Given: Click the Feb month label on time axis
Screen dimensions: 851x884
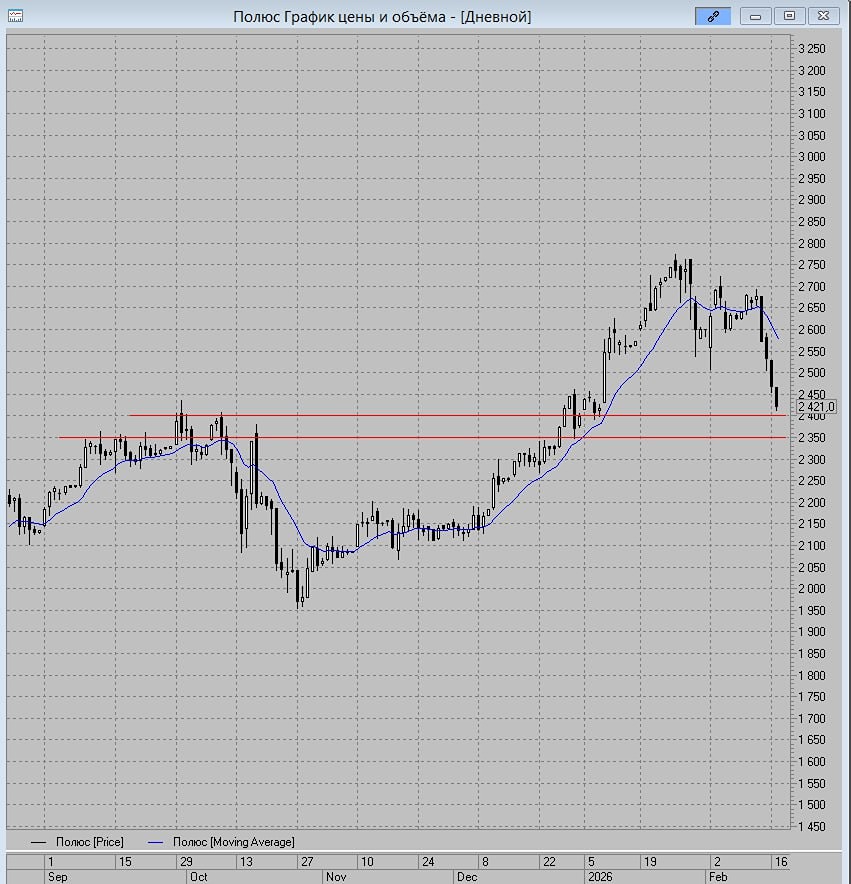Looking at the screenshot, I should point(718,877).
